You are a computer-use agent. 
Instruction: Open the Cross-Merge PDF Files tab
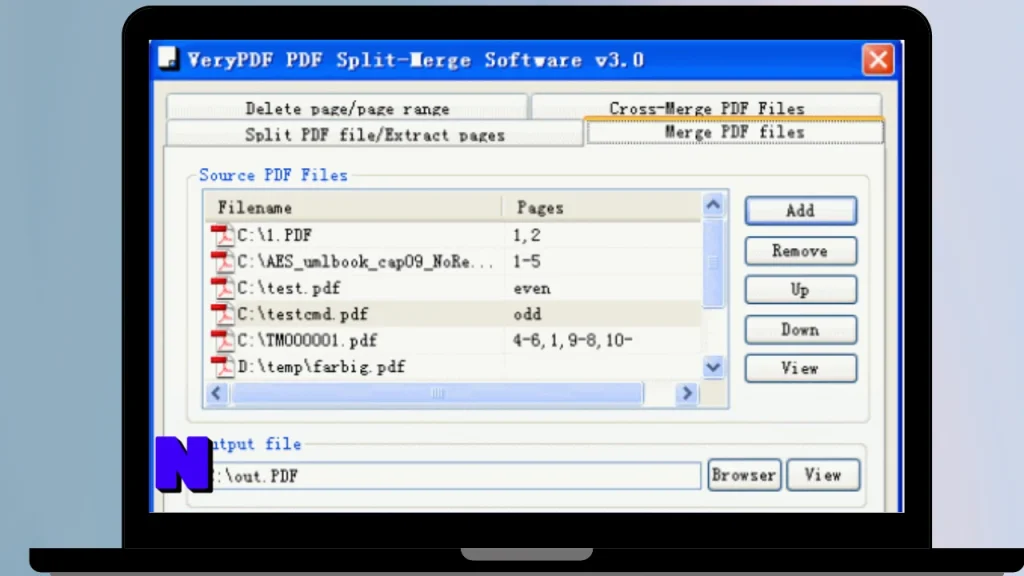click(706, 107)
